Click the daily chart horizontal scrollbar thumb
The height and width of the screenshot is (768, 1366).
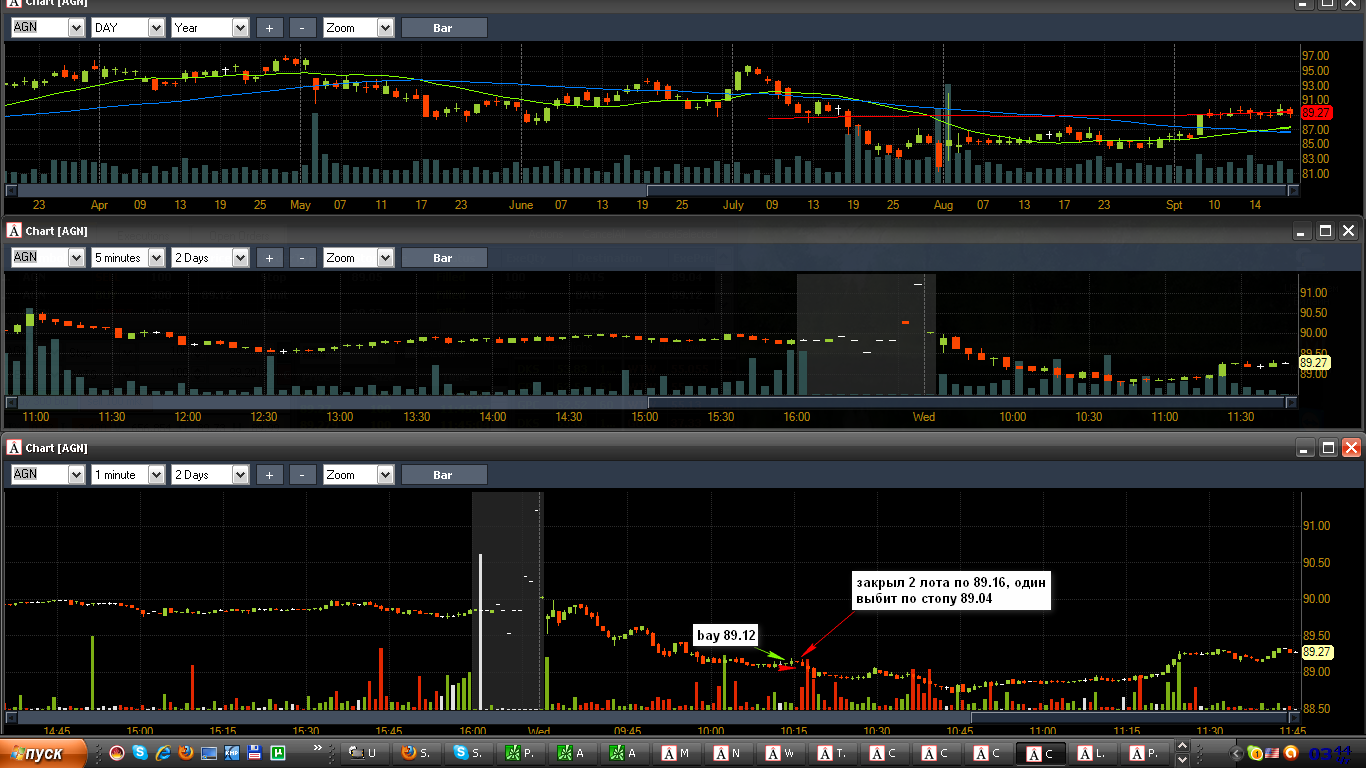point(967,190)
